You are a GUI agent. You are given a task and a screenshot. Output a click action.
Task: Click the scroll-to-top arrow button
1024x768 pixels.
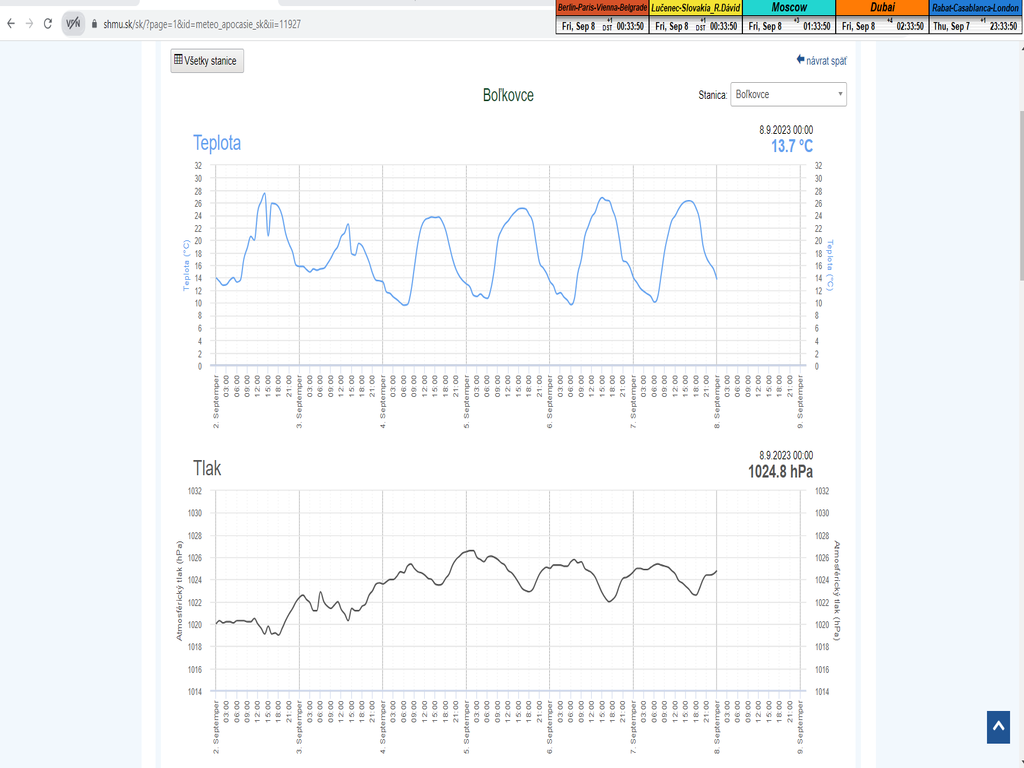point(999,728)
